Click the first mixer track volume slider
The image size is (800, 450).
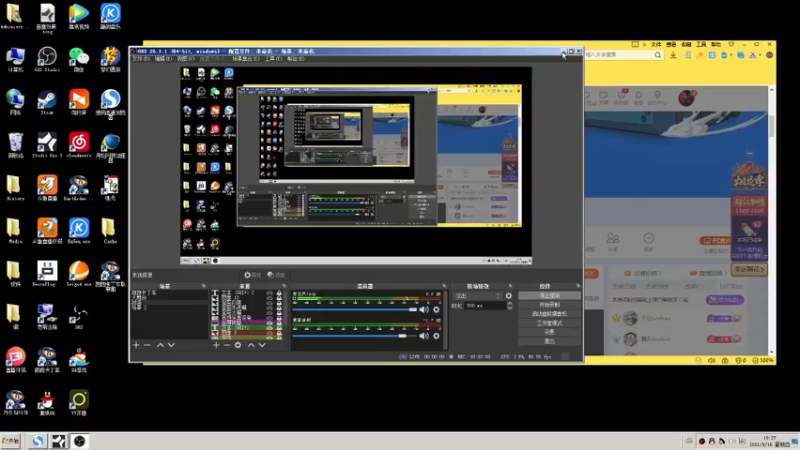coord(355,310)
